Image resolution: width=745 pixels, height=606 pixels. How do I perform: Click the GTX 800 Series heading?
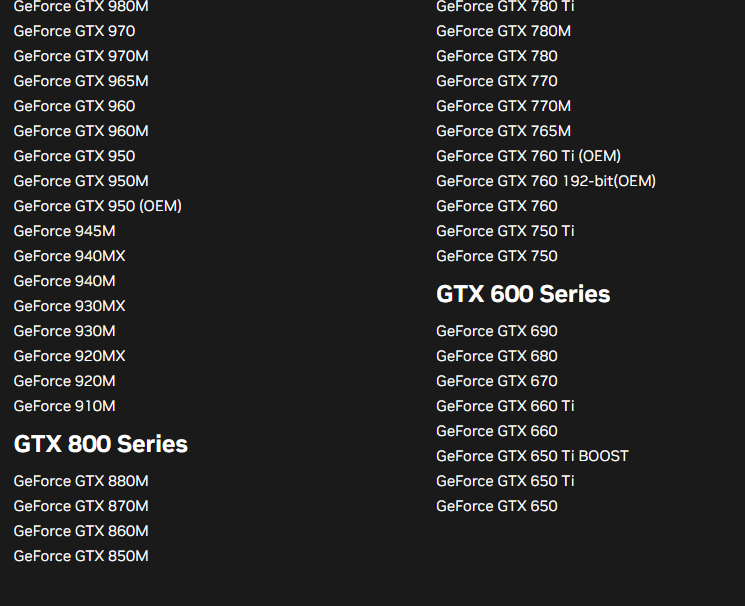click(x=100, y=444)
